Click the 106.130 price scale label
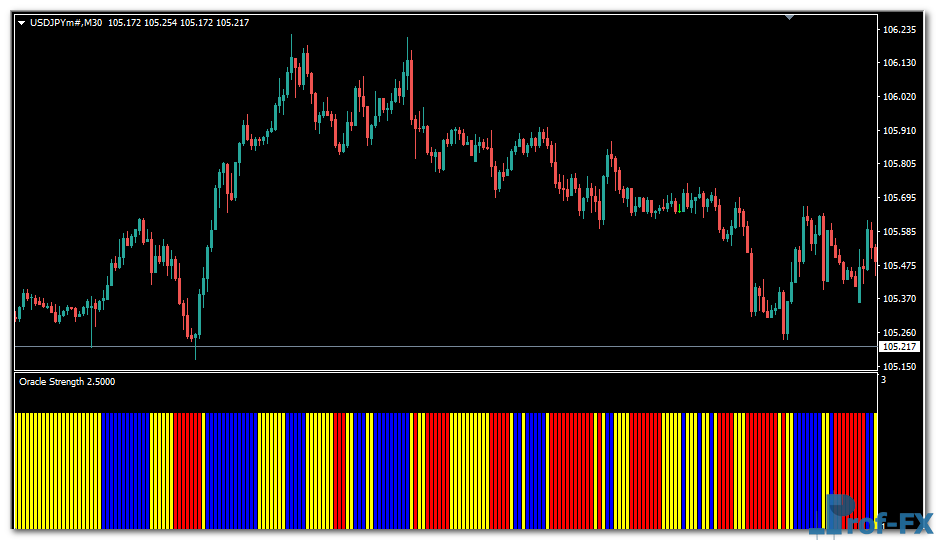The height and width of the screenshot is (540, 936). (x=900, y=63)
